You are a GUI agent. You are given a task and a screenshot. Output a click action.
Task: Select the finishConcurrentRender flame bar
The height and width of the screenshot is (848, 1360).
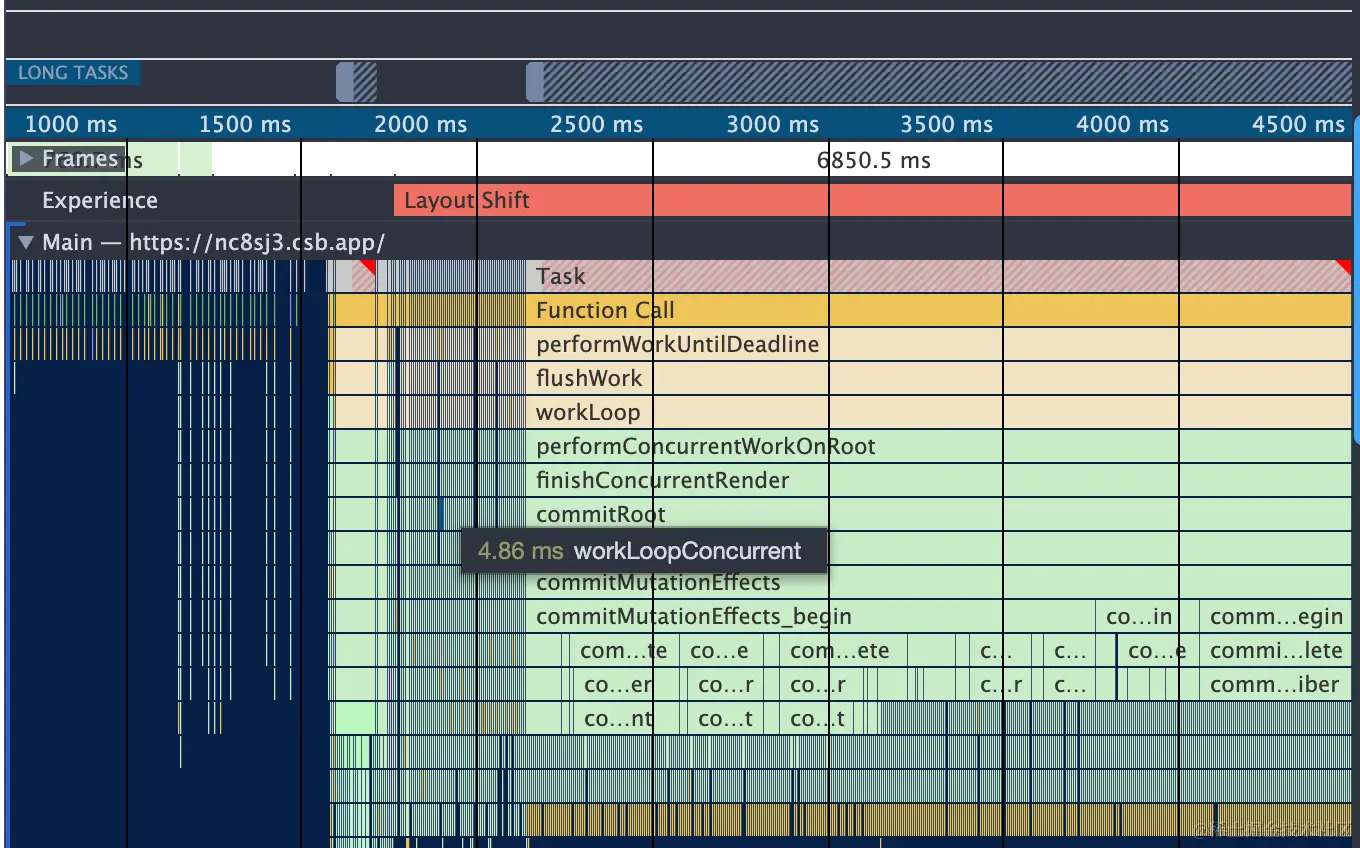pyautogui.click(x=939, y=480)
